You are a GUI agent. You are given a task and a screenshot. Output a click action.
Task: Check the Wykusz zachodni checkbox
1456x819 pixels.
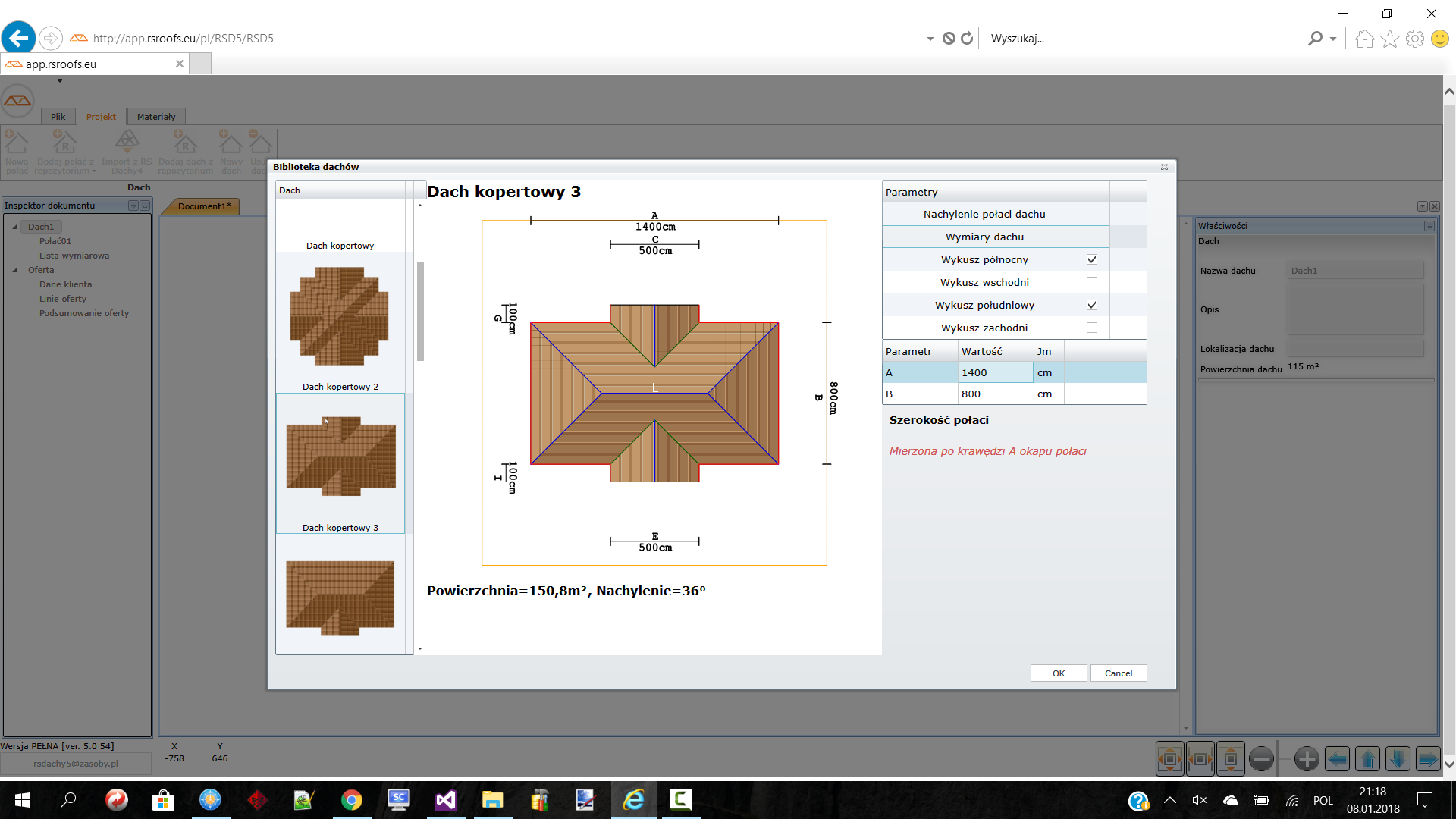tap(1091, 328)
